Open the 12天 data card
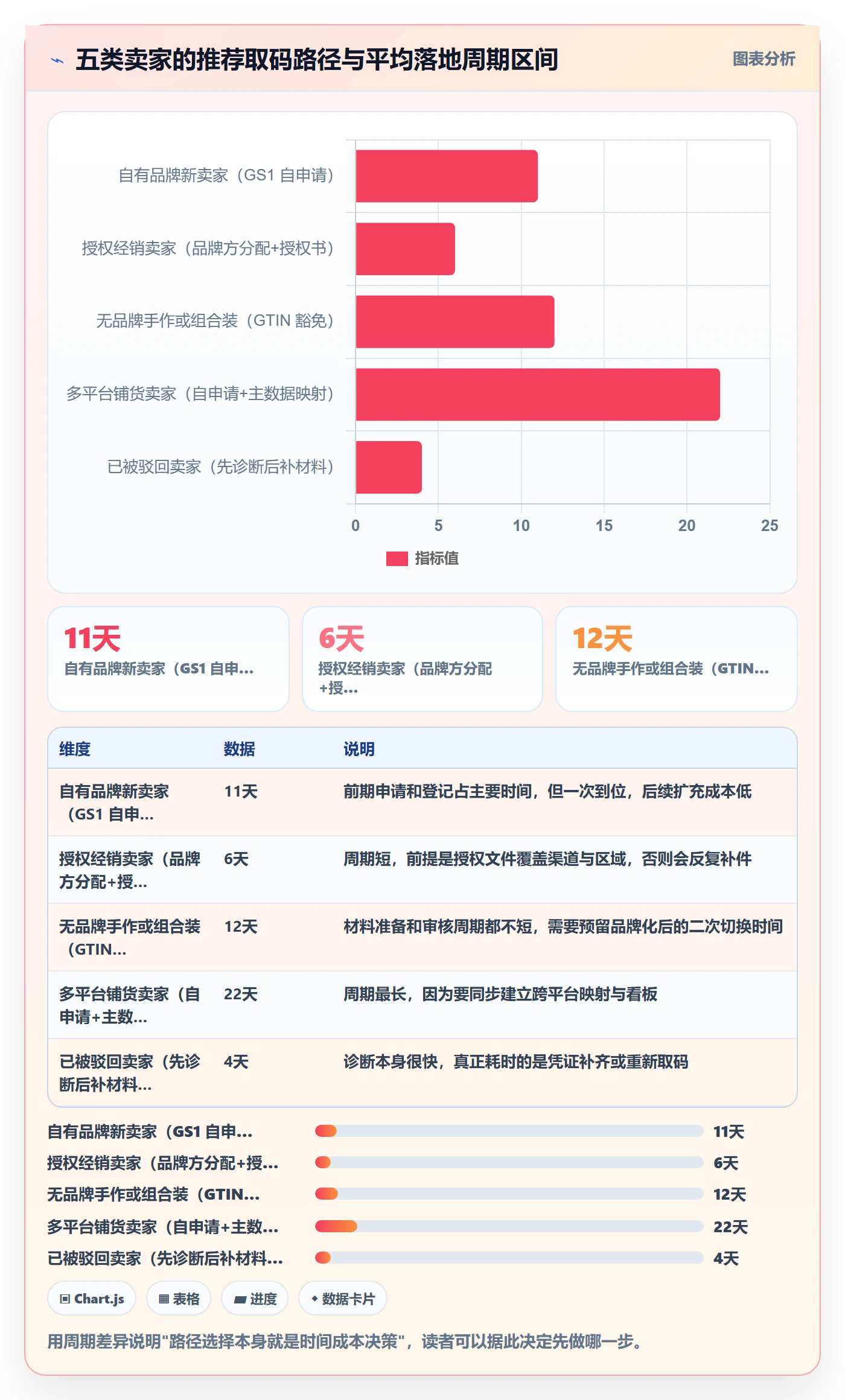This screenshot has height=1400, width=845. pyautogui.click(x=677, y=659)
